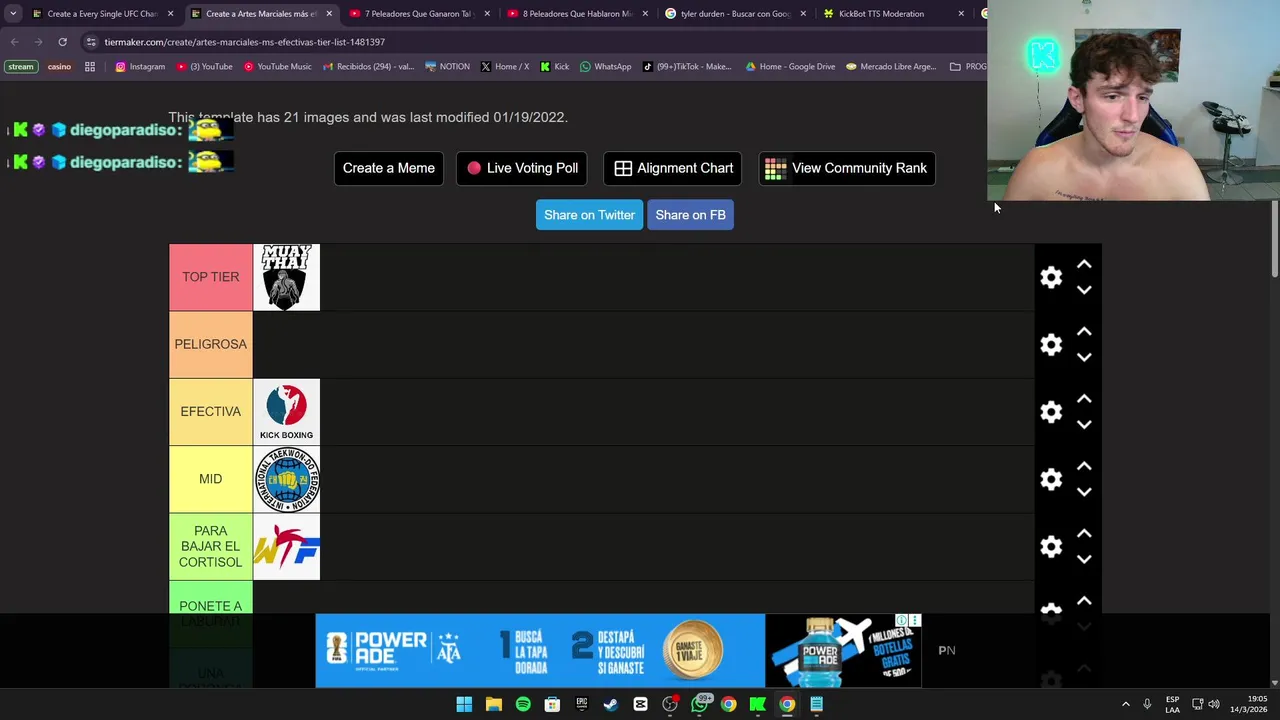The width and height of the screenshot is (1280, 720).
Task: Open Spotify from the taskbar
Action: click(x=523, y=704)
